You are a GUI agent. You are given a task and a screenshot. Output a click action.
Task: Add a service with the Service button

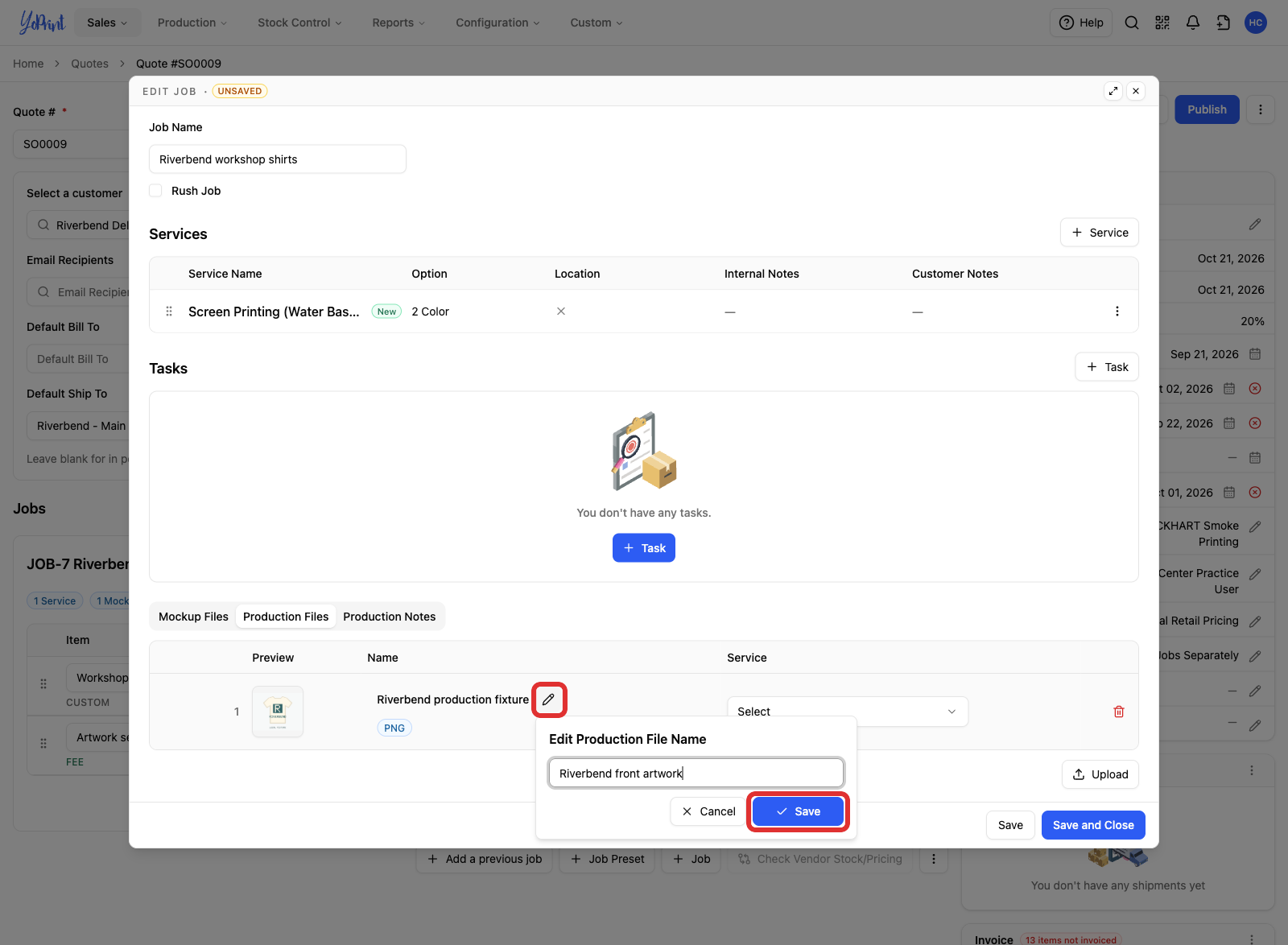click(1100, 233)
